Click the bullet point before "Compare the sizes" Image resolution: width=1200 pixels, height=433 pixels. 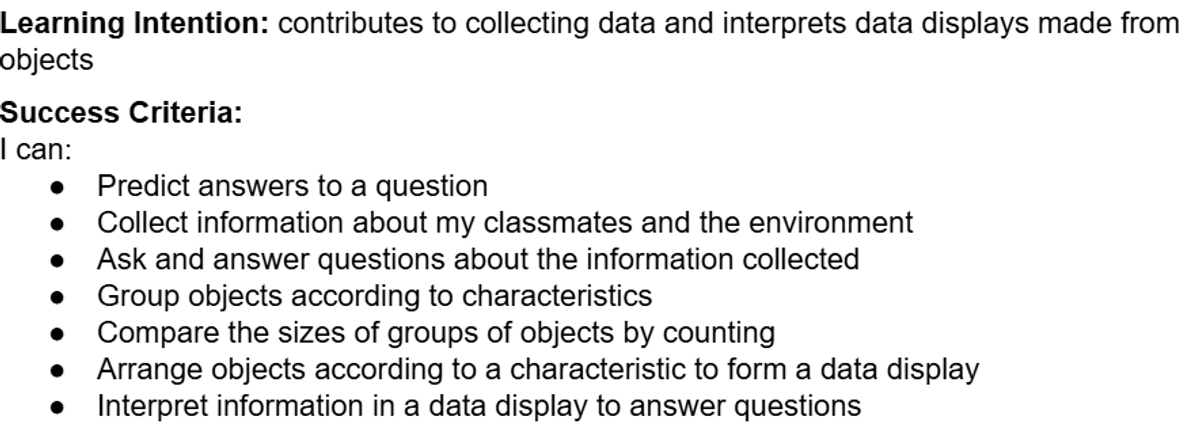click(x=60, y=334)
